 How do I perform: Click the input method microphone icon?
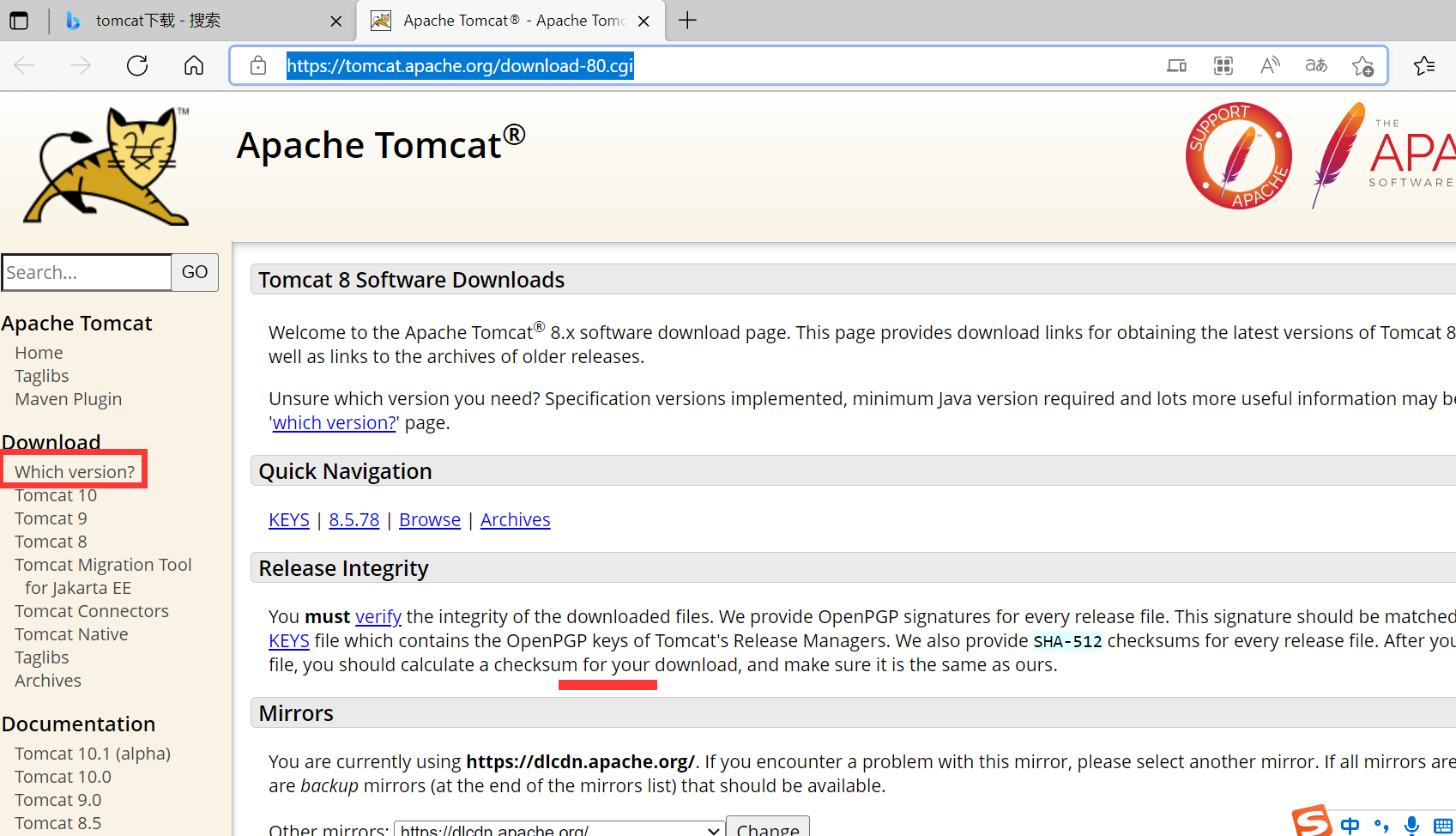coord(1411,826)
